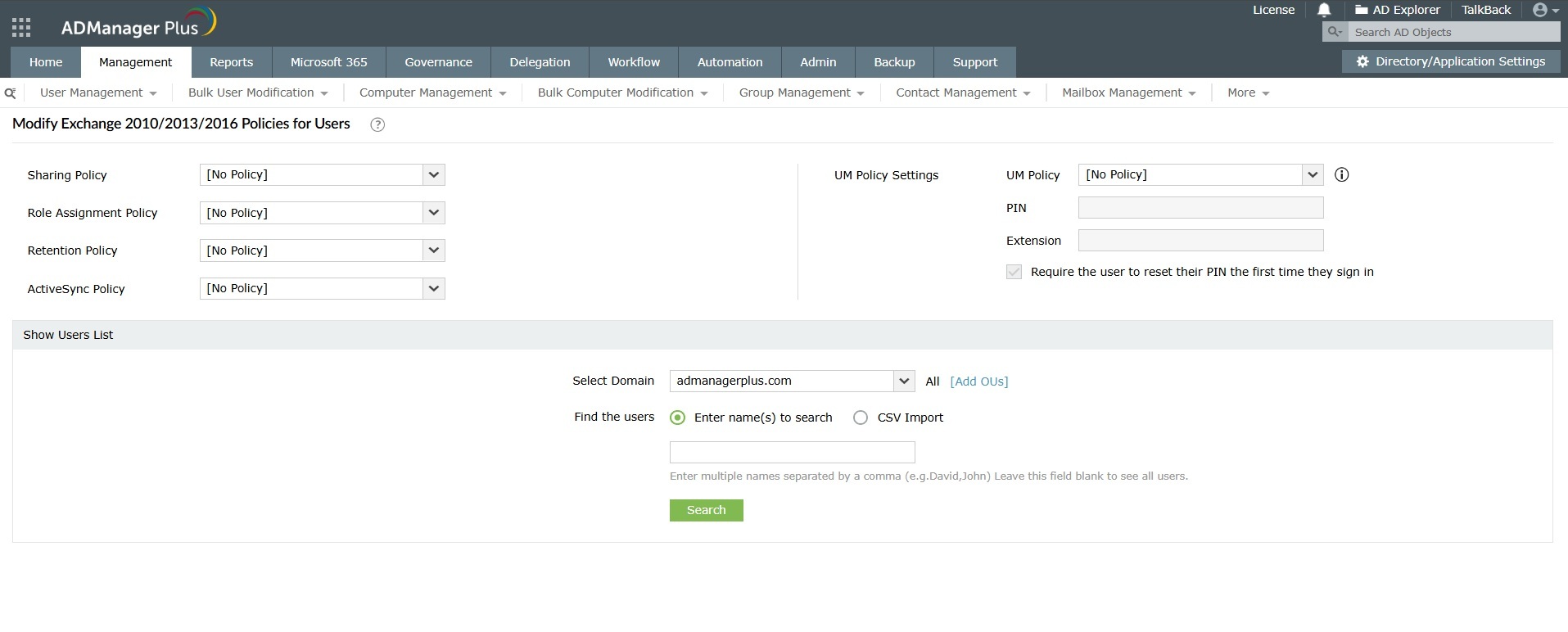
Task: Click the menu search icon beside User Management
Action: click(10, 93)
